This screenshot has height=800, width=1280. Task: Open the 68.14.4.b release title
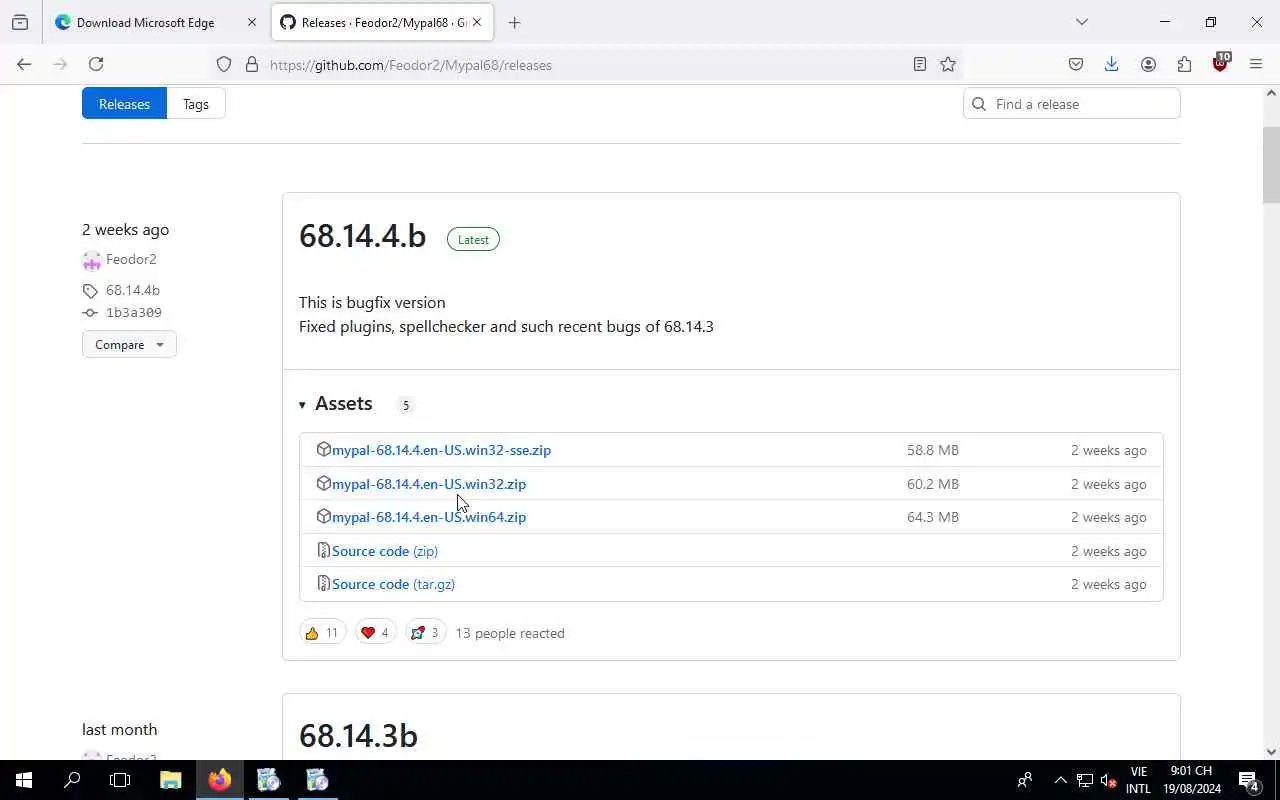click(362, 236)
